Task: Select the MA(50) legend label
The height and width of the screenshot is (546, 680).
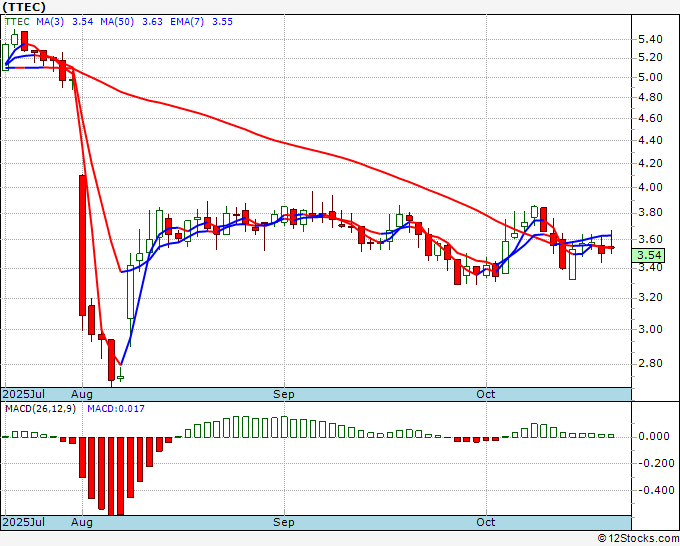Action: (117, 22)
